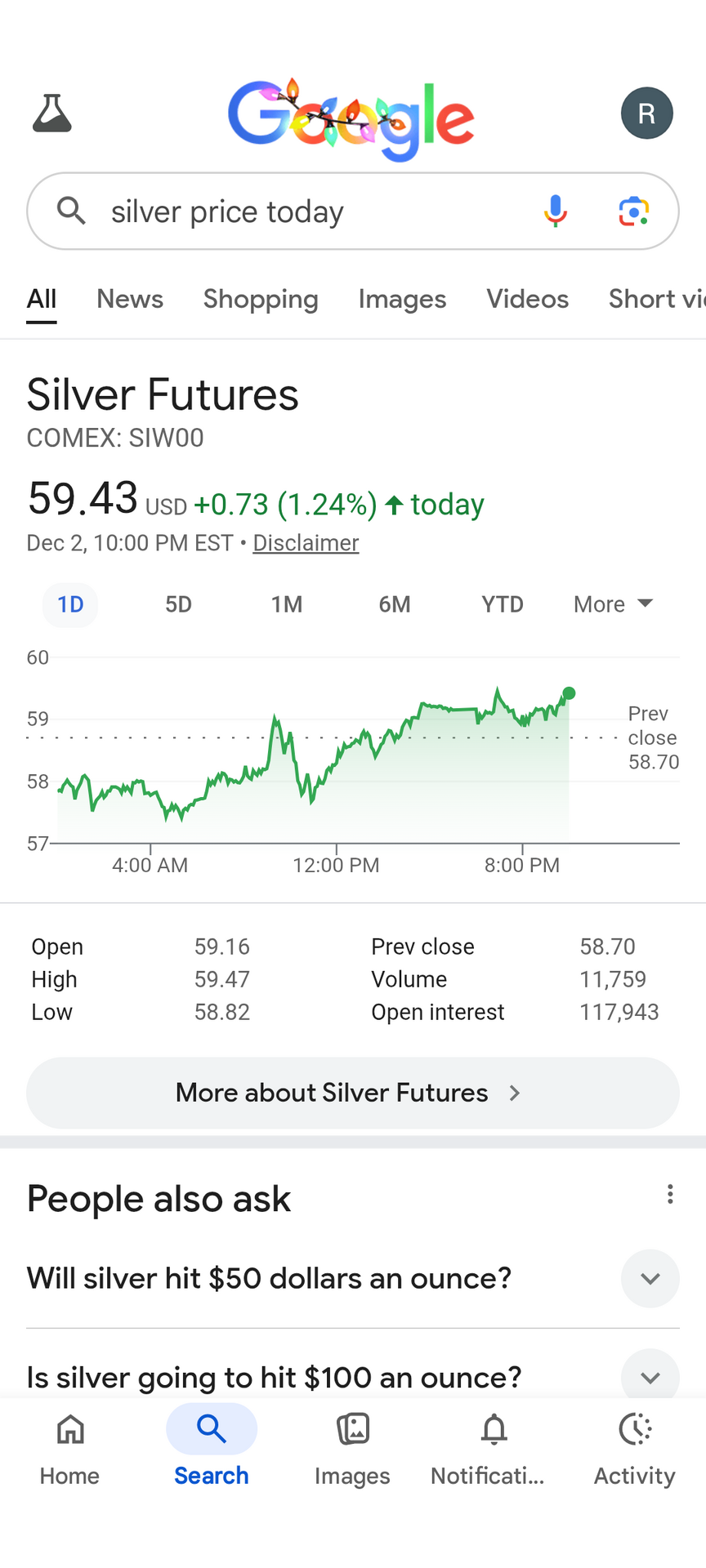
Task: Expand "Is silver going to hit $100" question
Action: [650, 1378]
